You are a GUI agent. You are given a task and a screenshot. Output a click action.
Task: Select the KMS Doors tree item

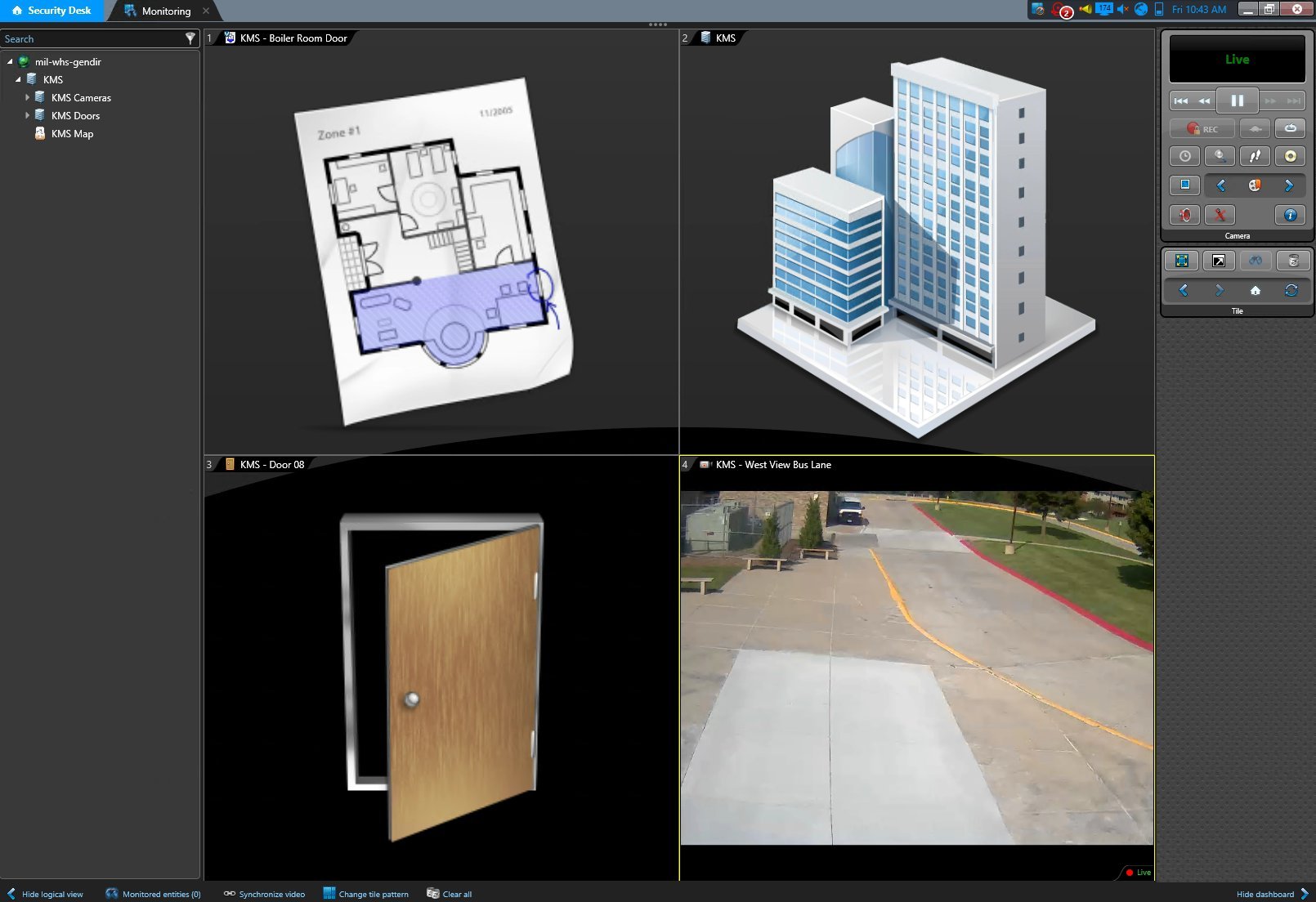click(75, 115)
